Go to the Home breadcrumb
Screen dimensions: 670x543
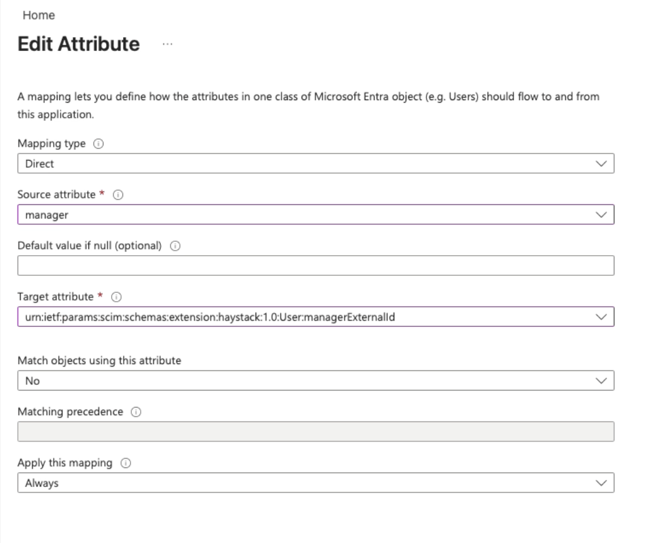click(38, 16)
